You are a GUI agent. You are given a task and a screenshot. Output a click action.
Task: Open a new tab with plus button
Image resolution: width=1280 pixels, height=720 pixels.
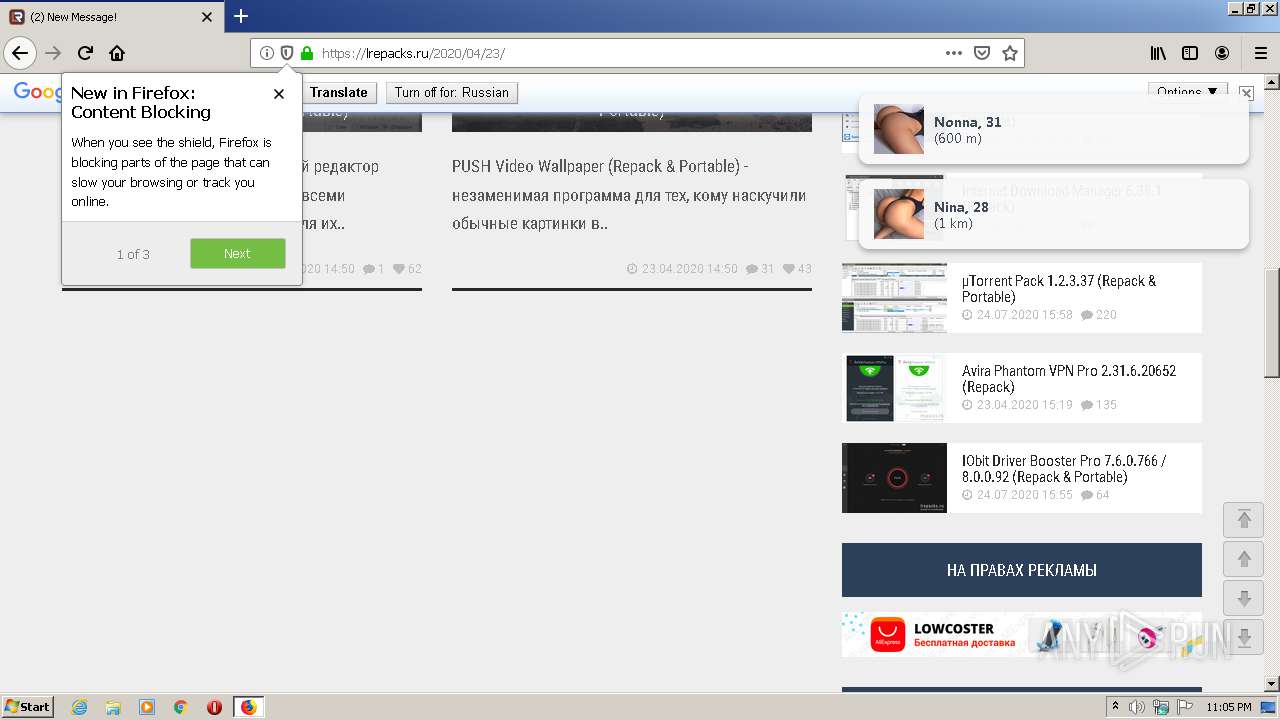(x=241, y=16)
